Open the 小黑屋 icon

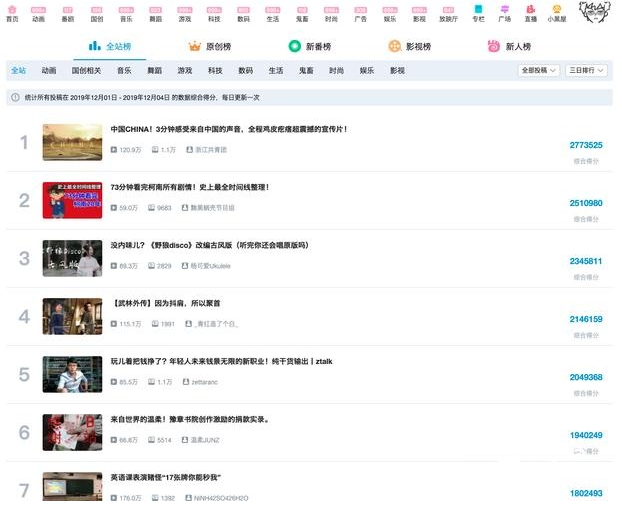pyautogui.click(x=557, y=14)
